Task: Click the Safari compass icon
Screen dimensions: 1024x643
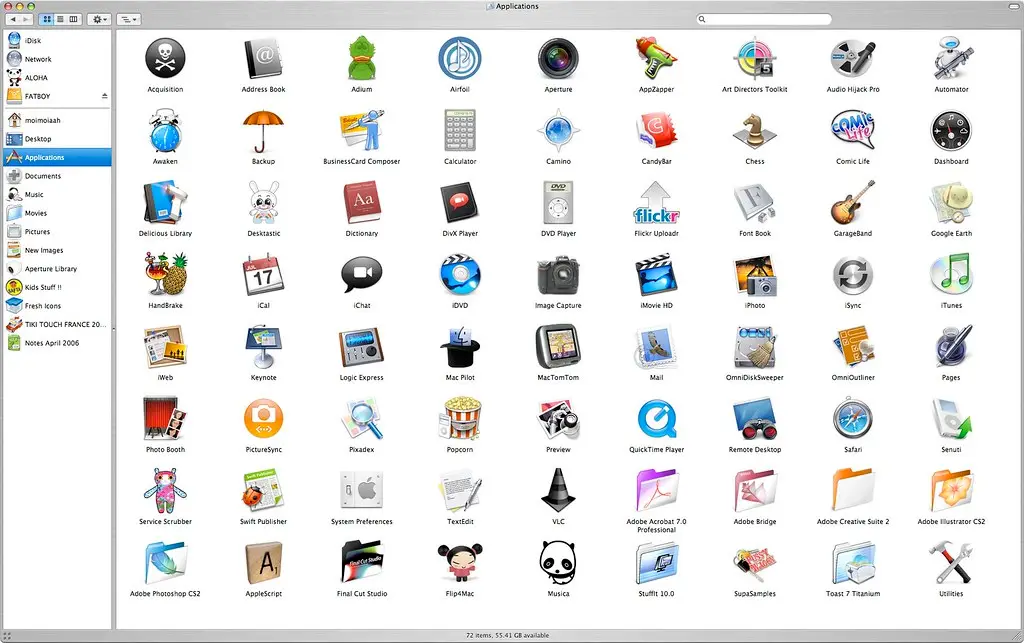Action: pos(853,419)
